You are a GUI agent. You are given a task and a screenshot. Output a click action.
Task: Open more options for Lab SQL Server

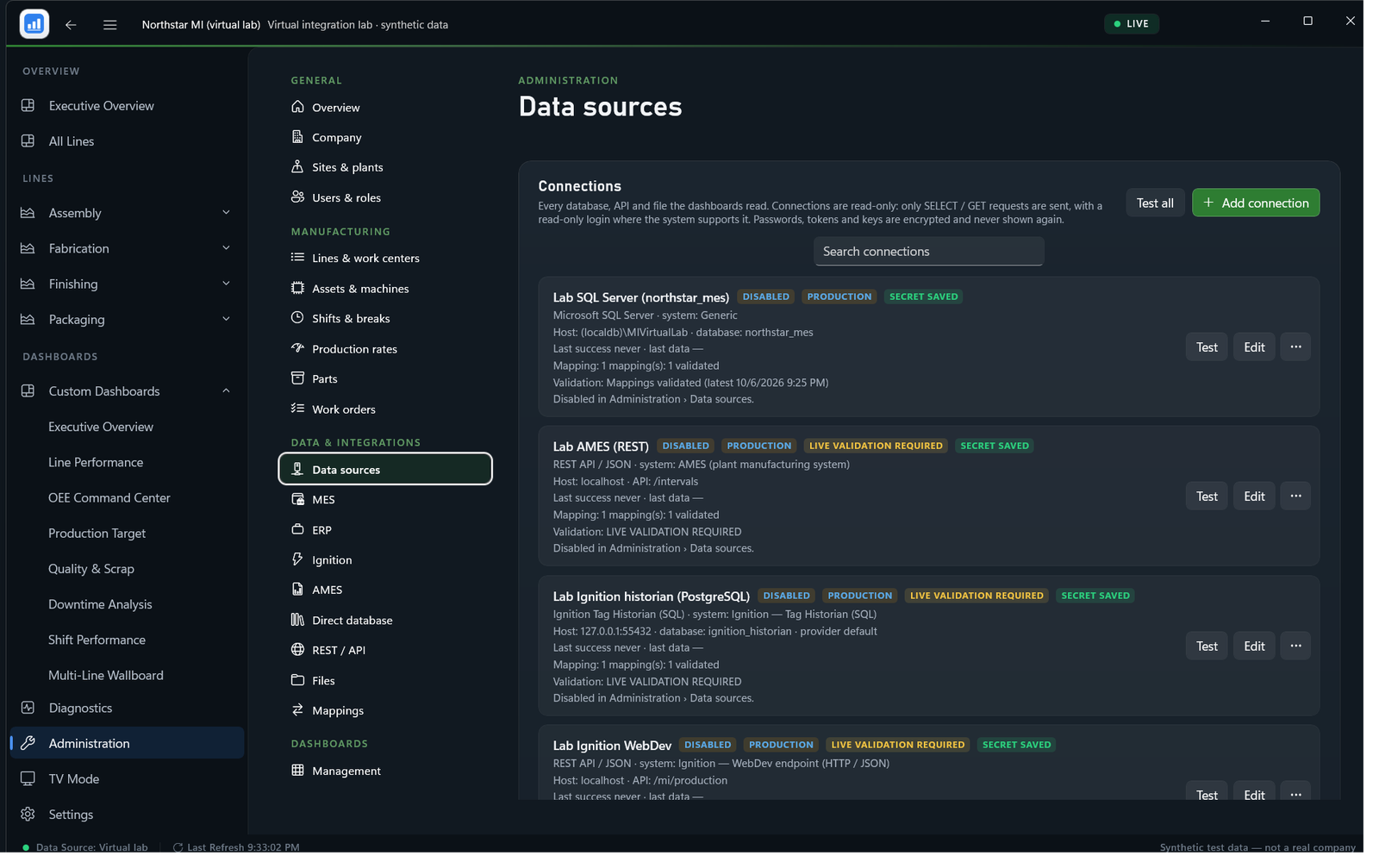(1295, 347)
